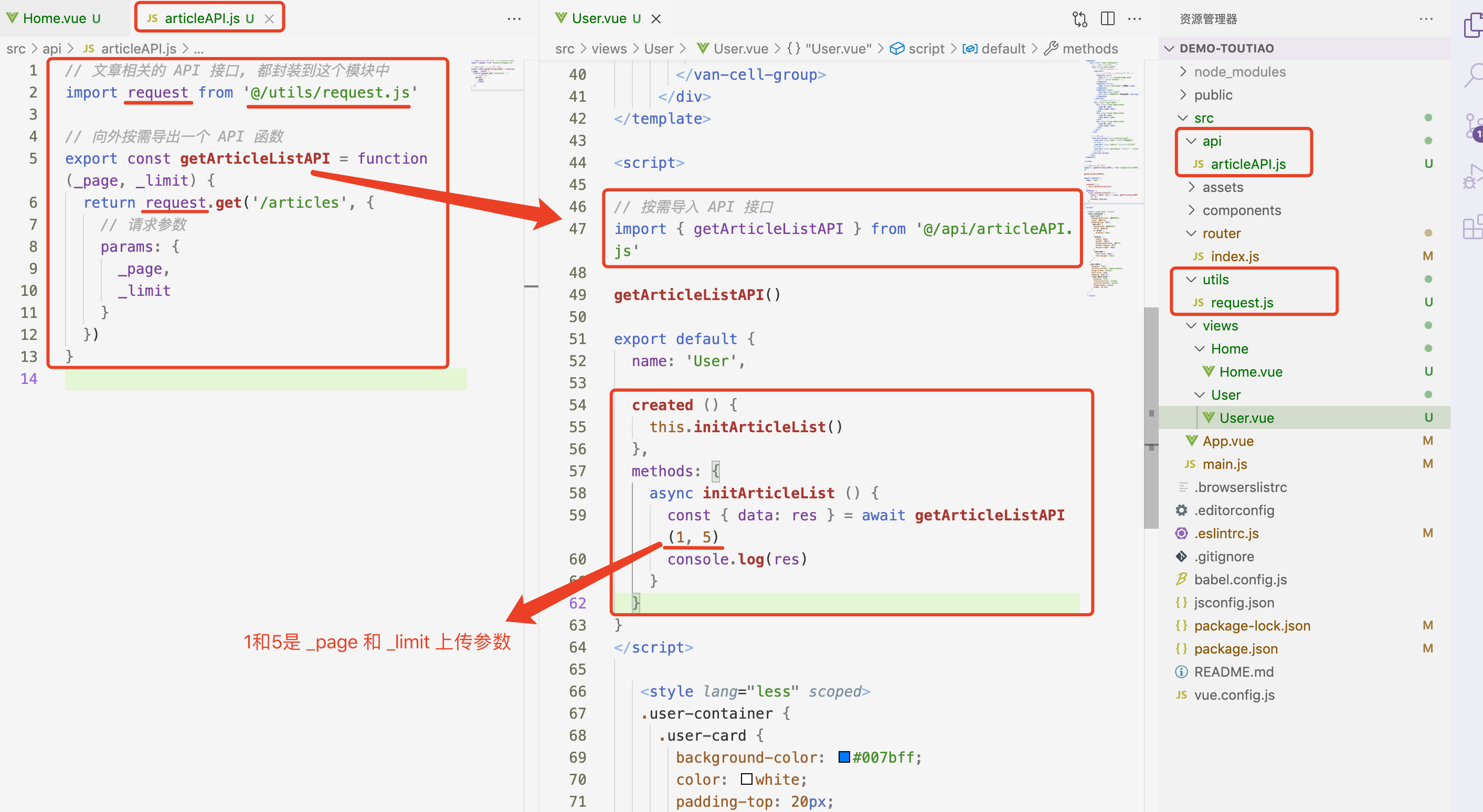Open README.md file

point(1305,671)
